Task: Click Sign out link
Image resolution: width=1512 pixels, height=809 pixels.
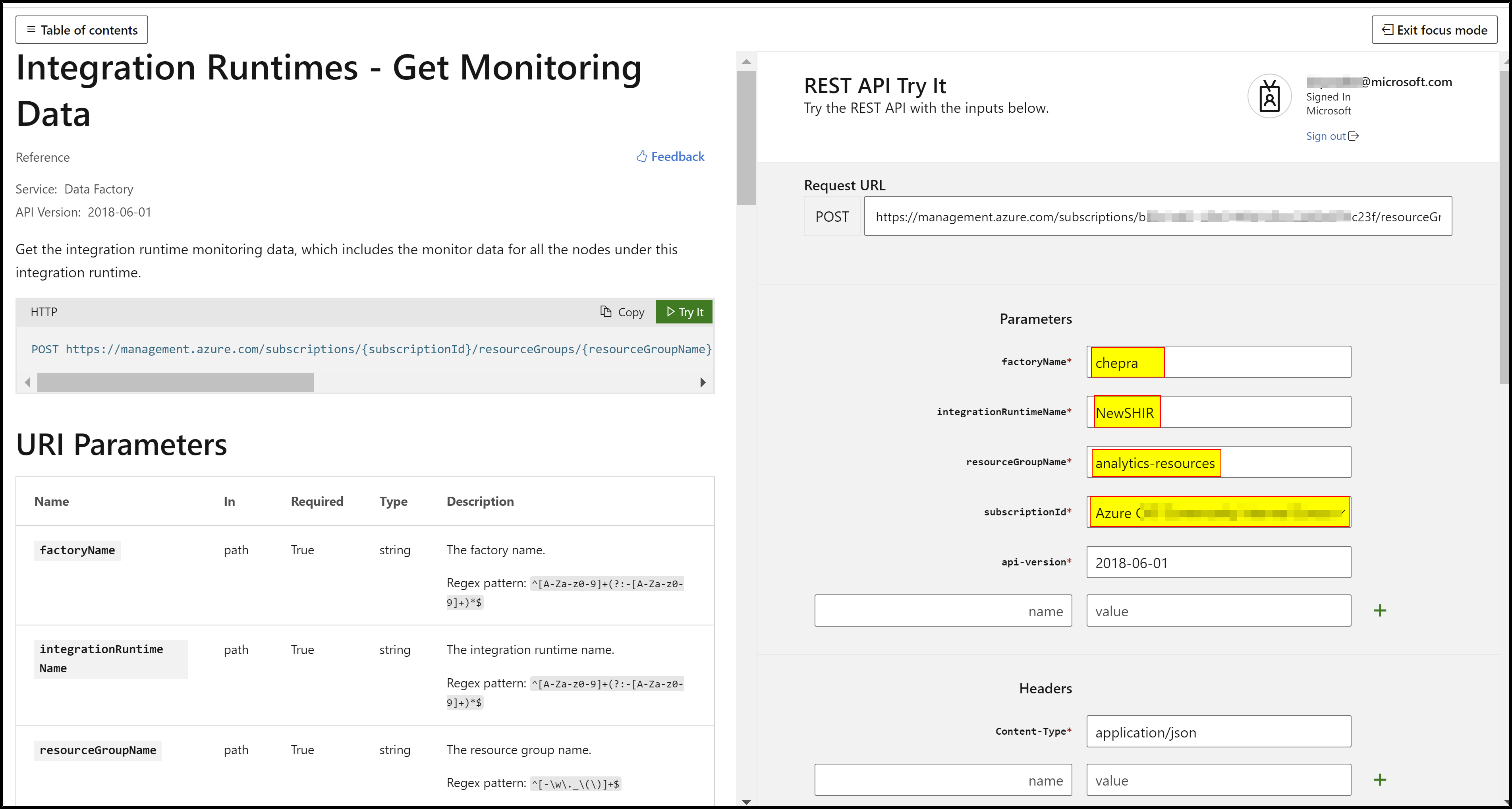Action: tap(1332, 136)
